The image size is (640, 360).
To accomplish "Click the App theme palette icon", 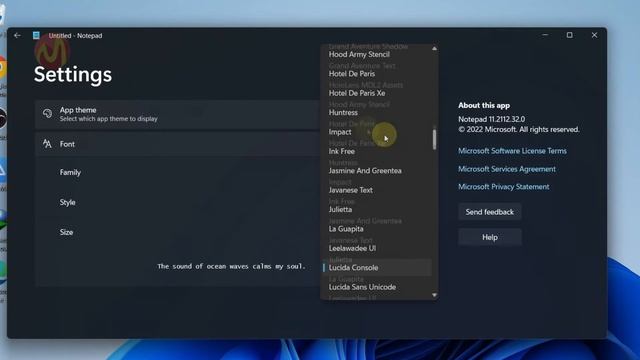I will 47,114.
